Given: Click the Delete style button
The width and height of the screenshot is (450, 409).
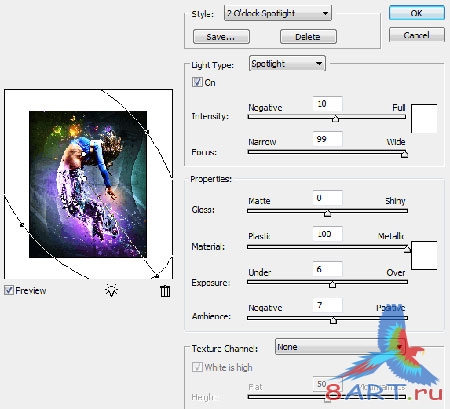Looking at the screenshot, I should tap(308, 36).
